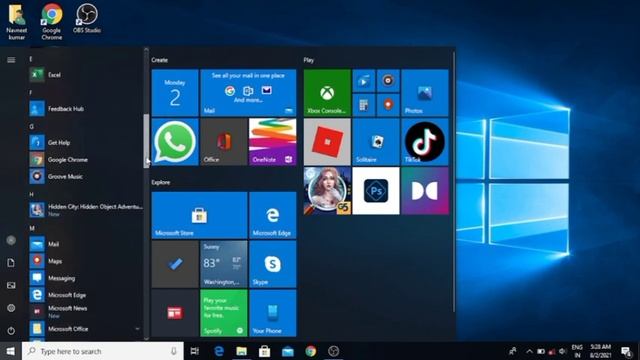
Task: Open the Calculator small tile
Action: tap(364, 105)
